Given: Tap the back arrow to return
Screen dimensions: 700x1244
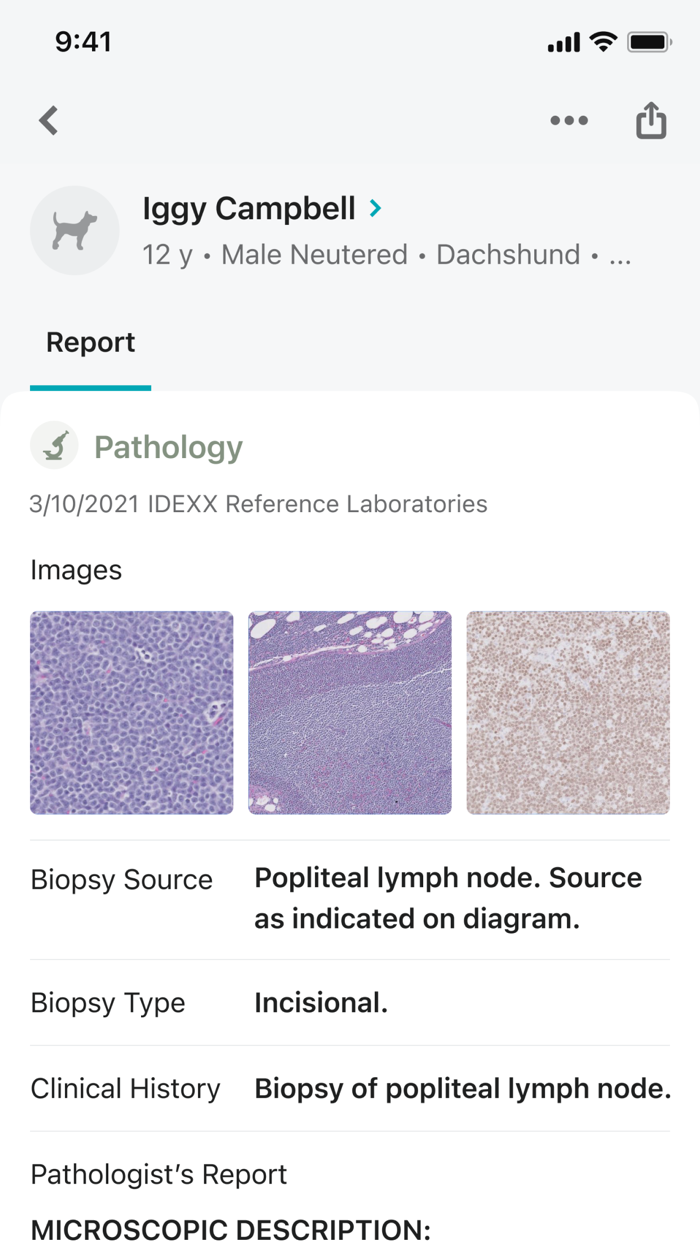Looking at the screenshot, I should 47,120.
